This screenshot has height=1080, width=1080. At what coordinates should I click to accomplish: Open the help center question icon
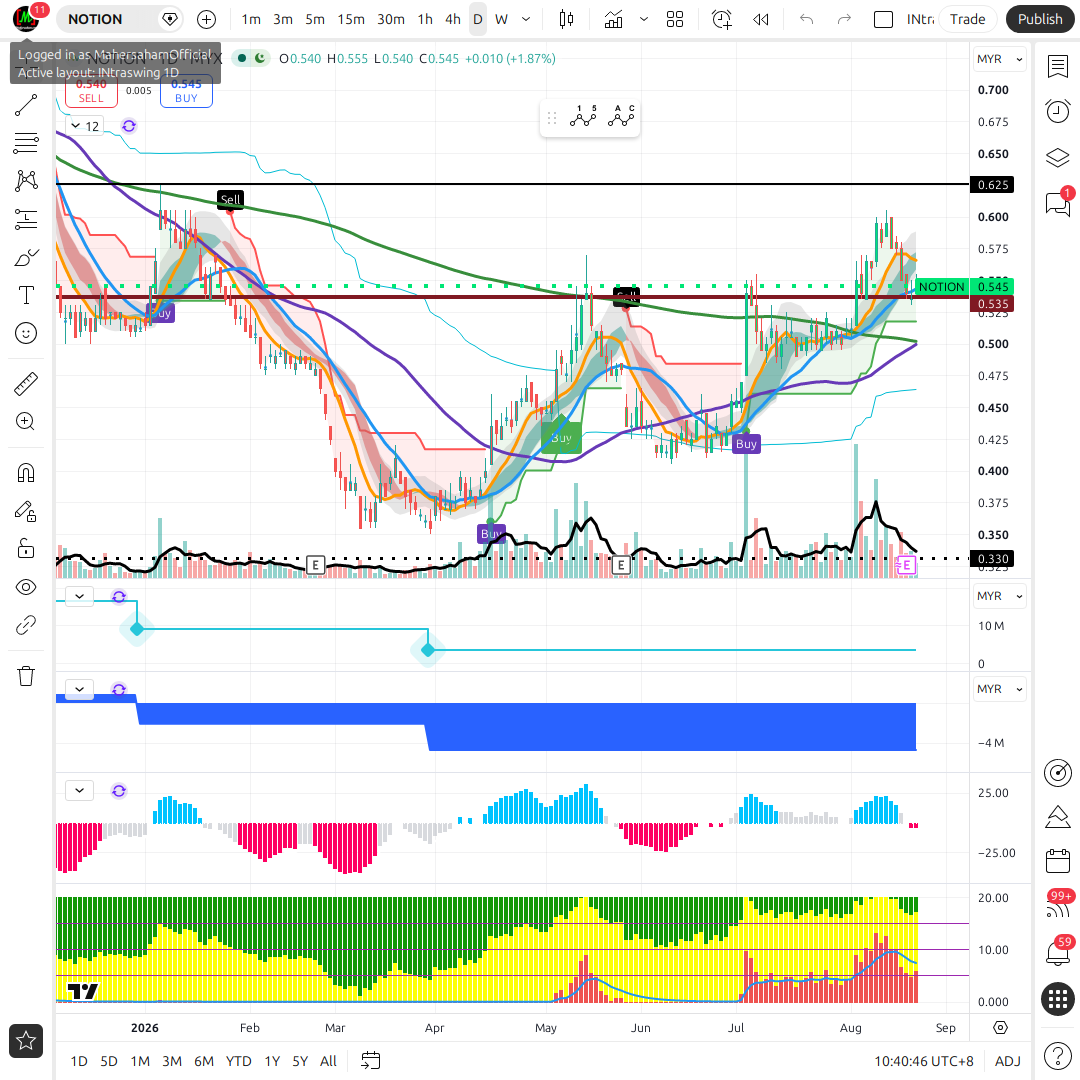coord(1058,1055)
